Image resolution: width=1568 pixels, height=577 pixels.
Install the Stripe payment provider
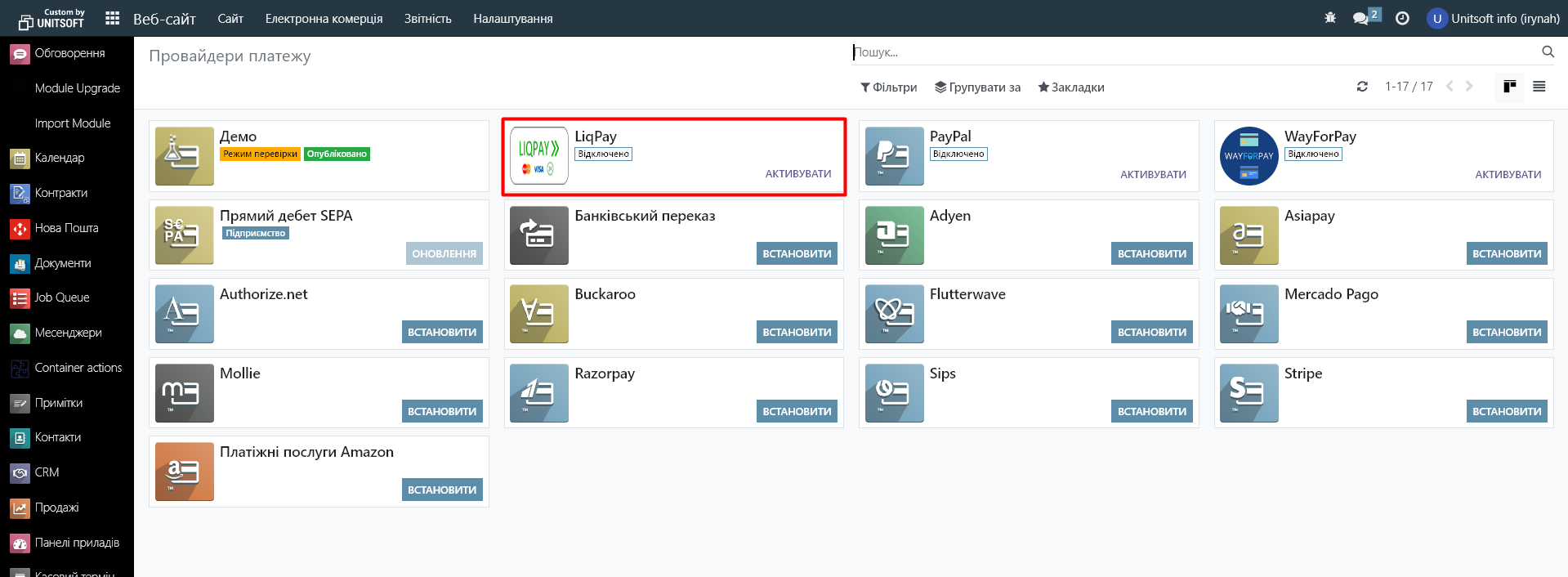pyautogui.click(x=1506, y=411)
